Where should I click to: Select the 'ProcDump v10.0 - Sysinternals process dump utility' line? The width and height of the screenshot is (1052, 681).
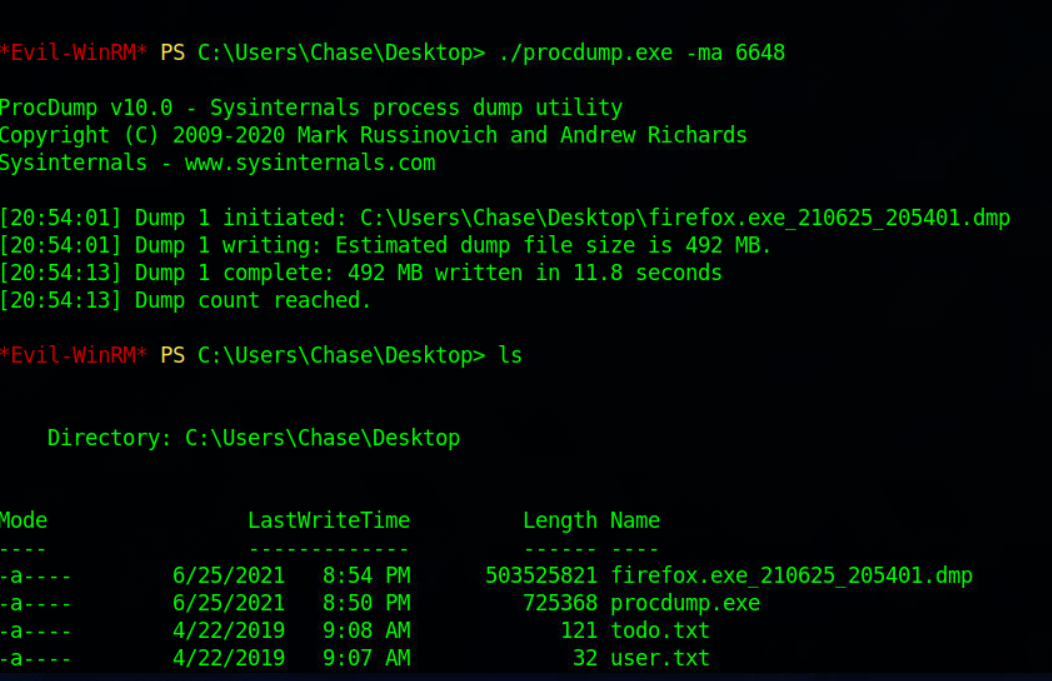coord(311,108)
